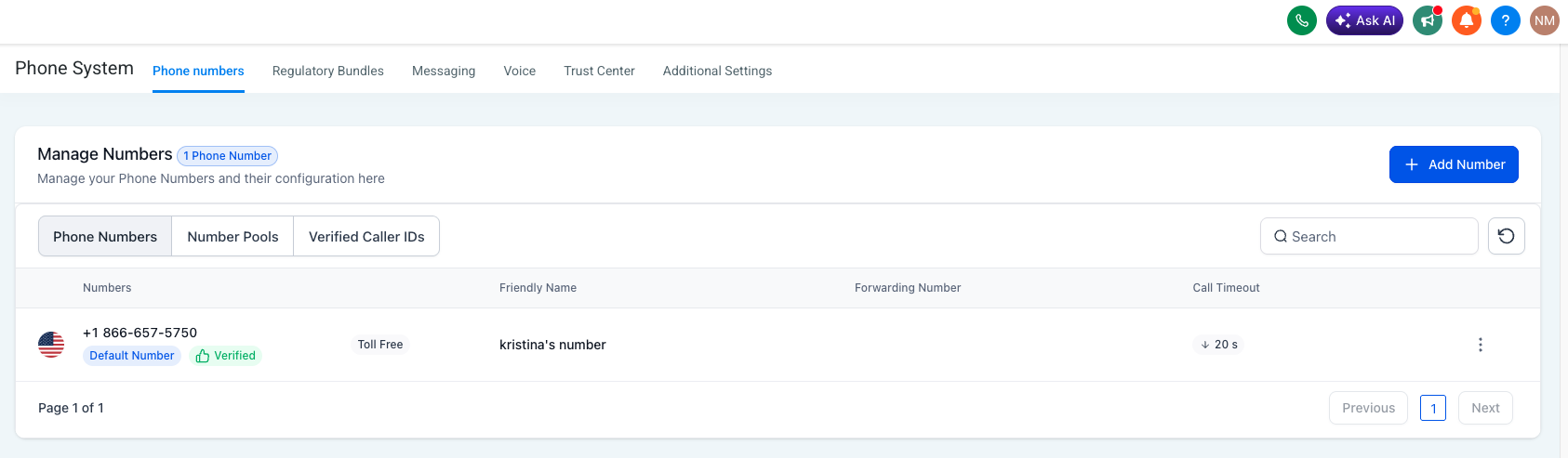
Task: Select the Phone Numbers segment
Action: [x=105, y=237]
